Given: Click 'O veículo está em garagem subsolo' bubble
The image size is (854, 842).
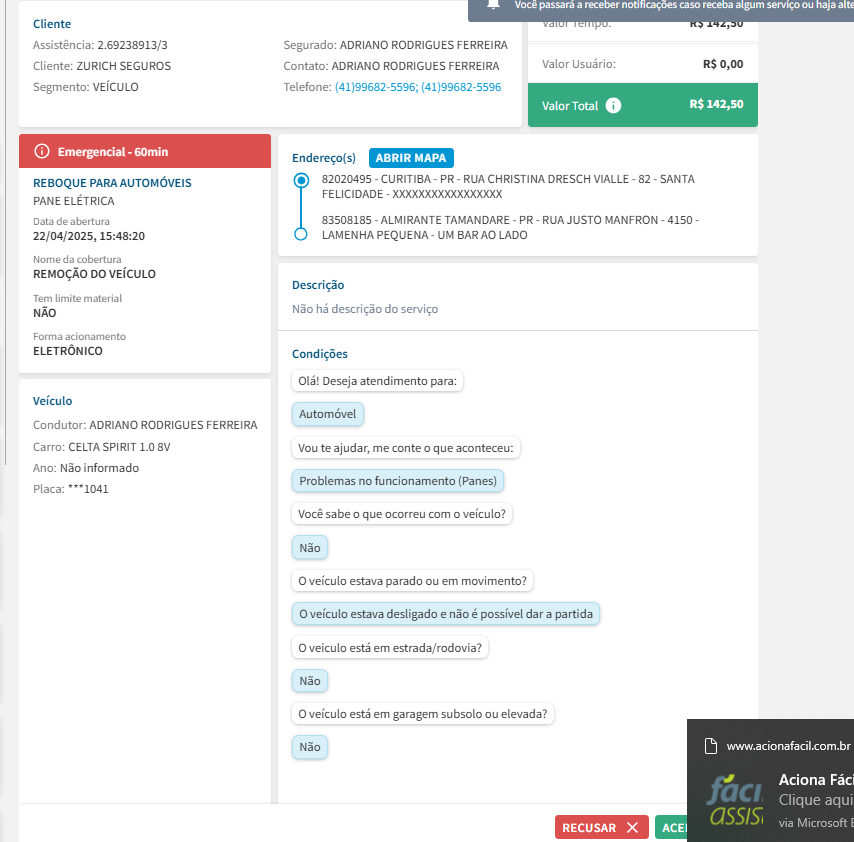Looking at the screenshot, I should tap(423, 713).
